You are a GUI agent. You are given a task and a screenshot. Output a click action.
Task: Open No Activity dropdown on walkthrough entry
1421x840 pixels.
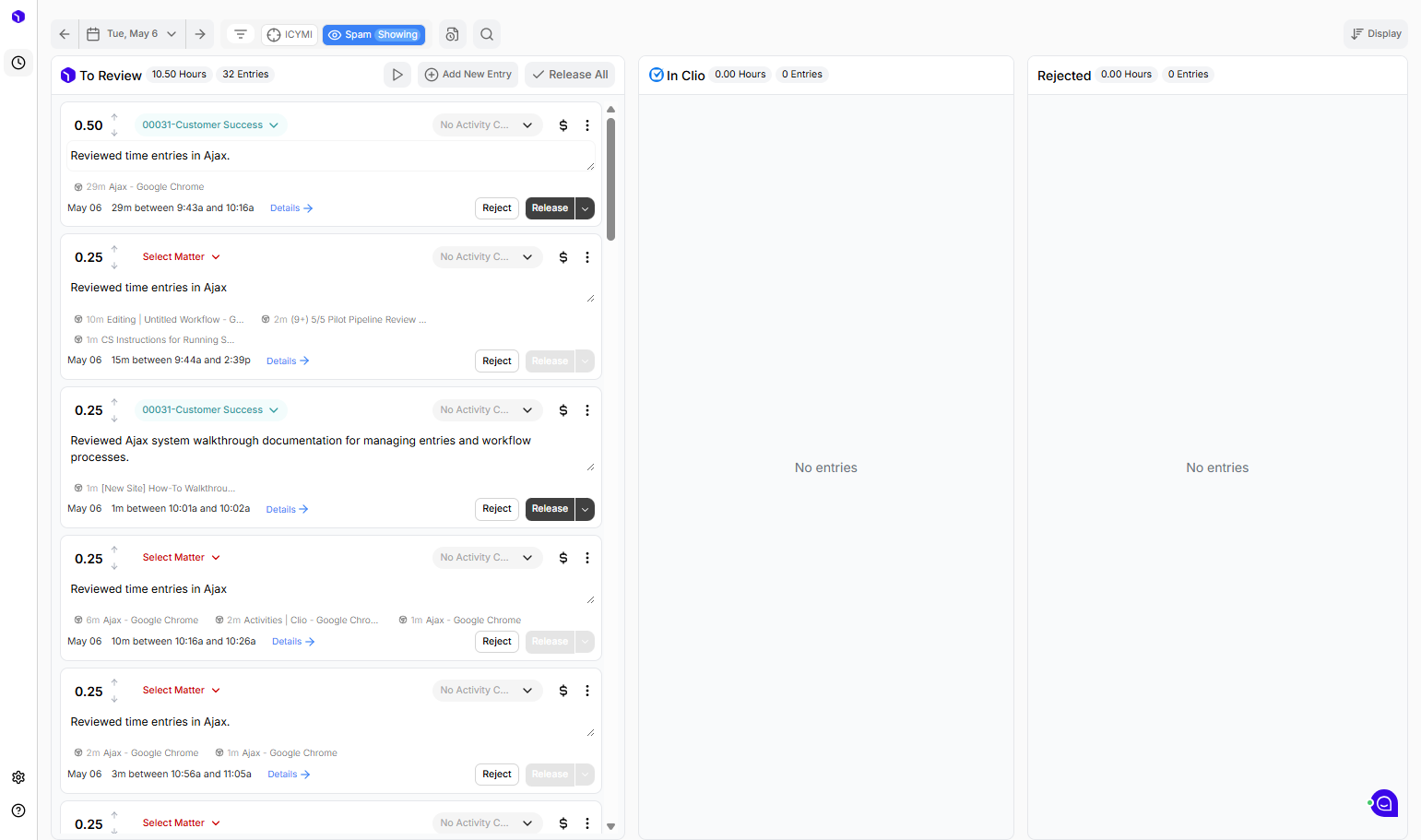(487, 410)
